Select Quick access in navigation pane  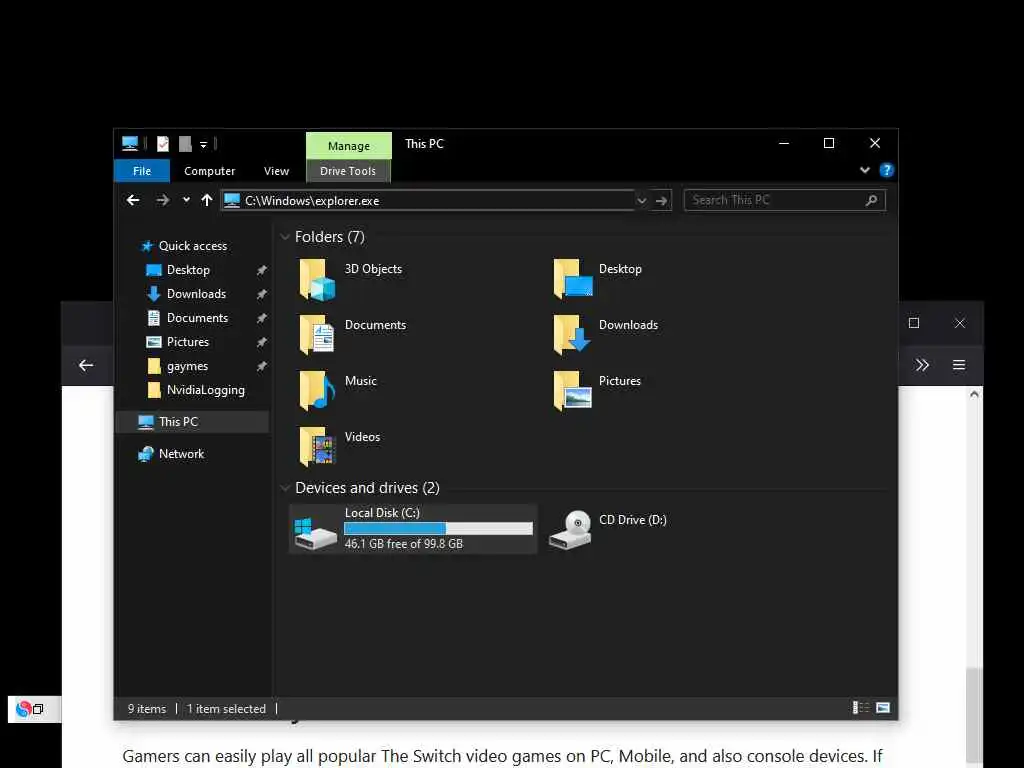coord(193,246)
